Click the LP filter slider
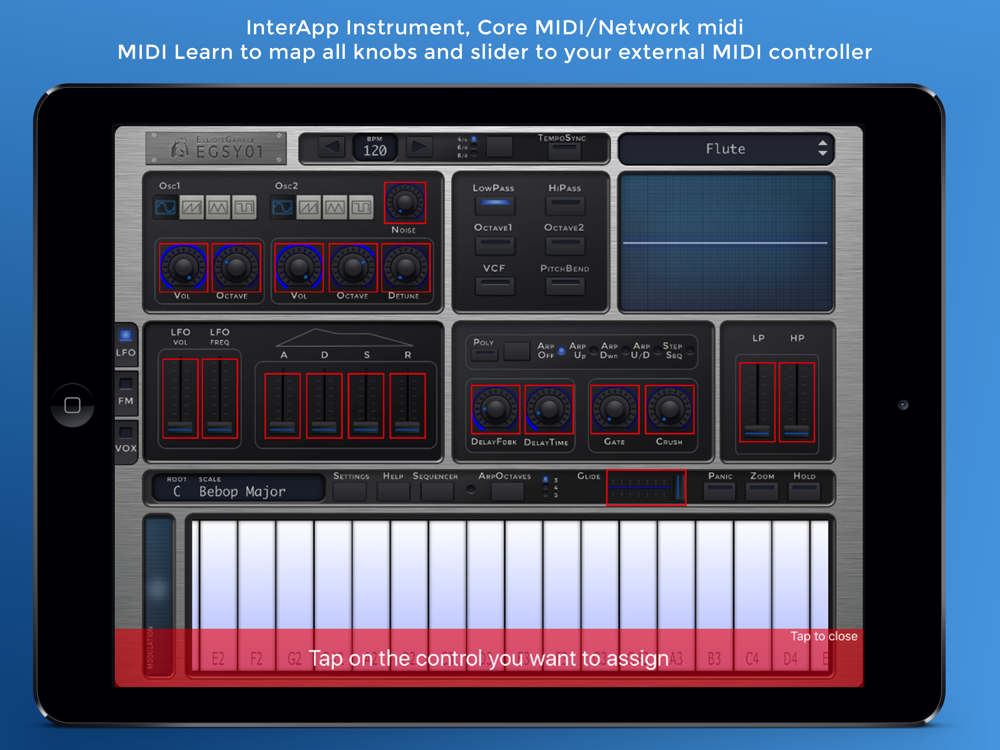 coord(757,402)
